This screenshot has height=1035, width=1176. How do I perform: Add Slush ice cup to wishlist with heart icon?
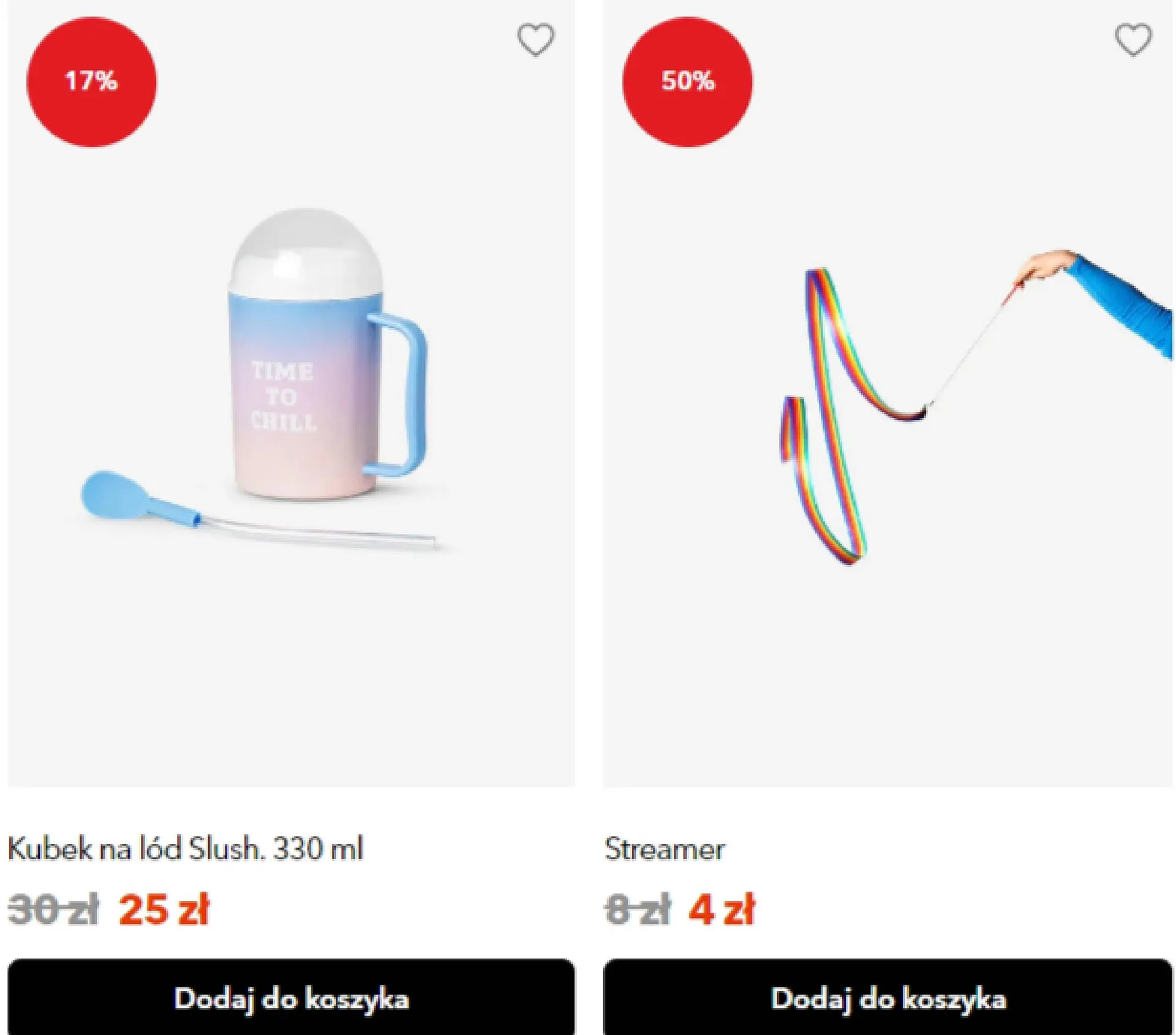click(x=535, y=39)
